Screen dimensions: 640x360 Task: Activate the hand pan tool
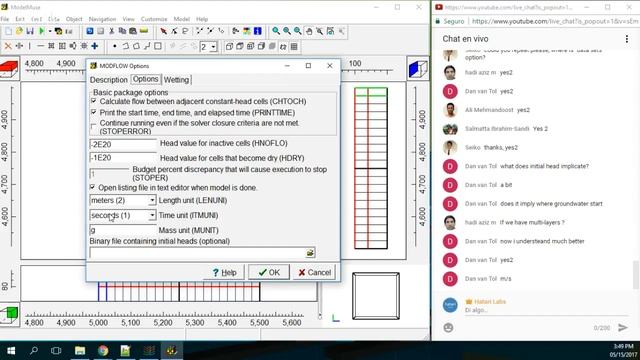pos(309,31)
